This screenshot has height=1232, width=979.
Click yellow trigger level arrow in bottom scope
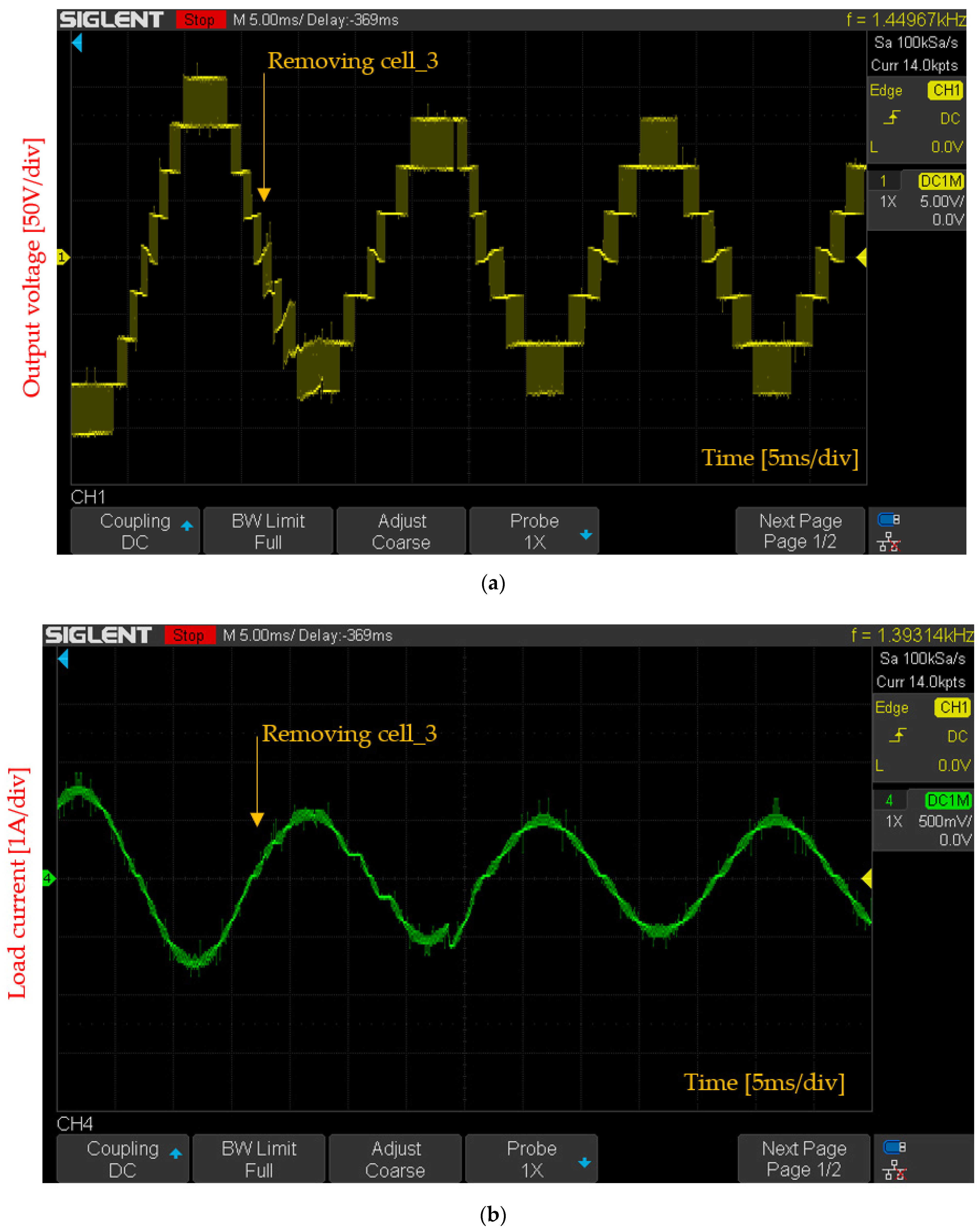pyautogui.click(x=866, y=878)
